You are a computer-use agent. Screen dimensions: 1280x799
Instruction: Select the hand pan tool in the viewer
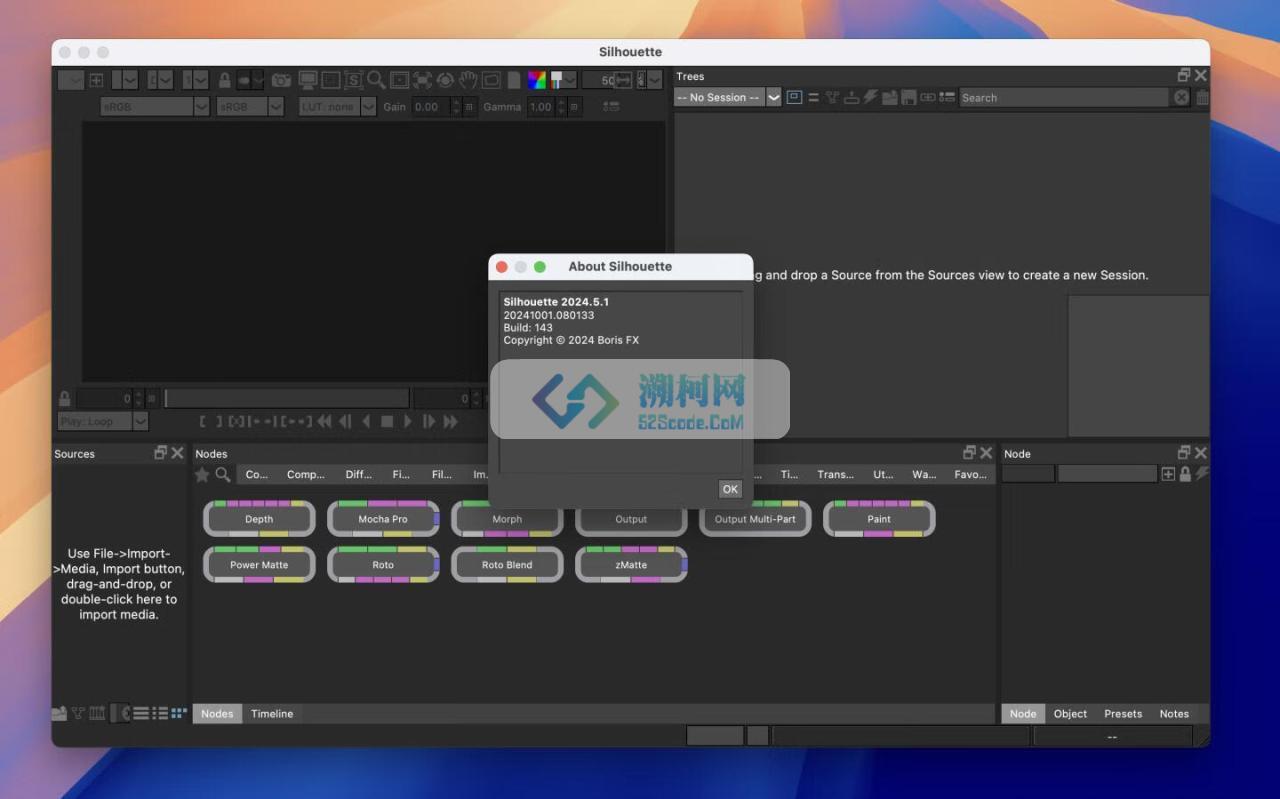pos(468,80)
